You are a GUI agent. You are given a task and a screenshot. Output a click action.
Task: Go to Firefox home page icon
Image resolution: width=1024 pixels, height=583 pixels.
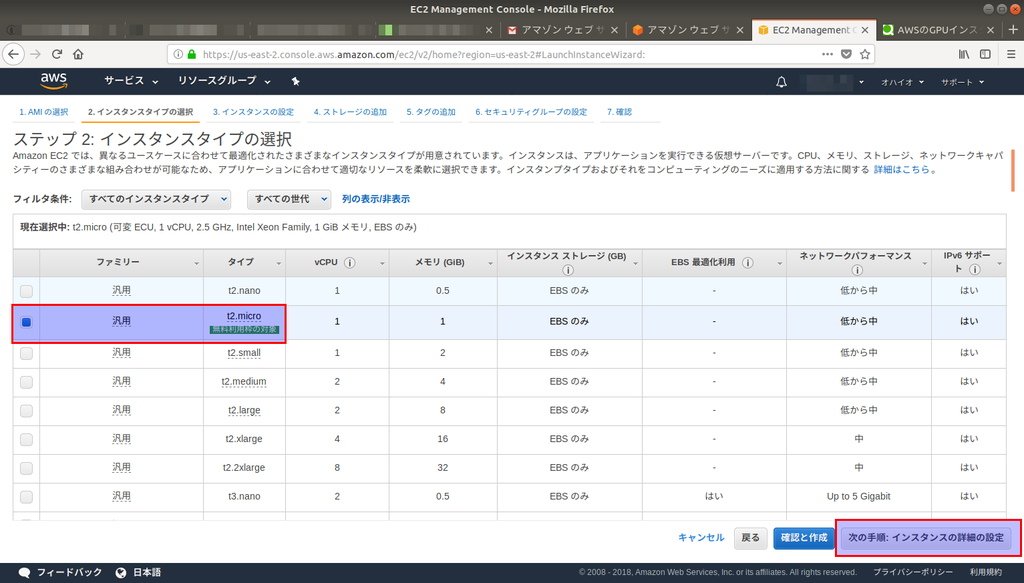click(x=78, y=54)
